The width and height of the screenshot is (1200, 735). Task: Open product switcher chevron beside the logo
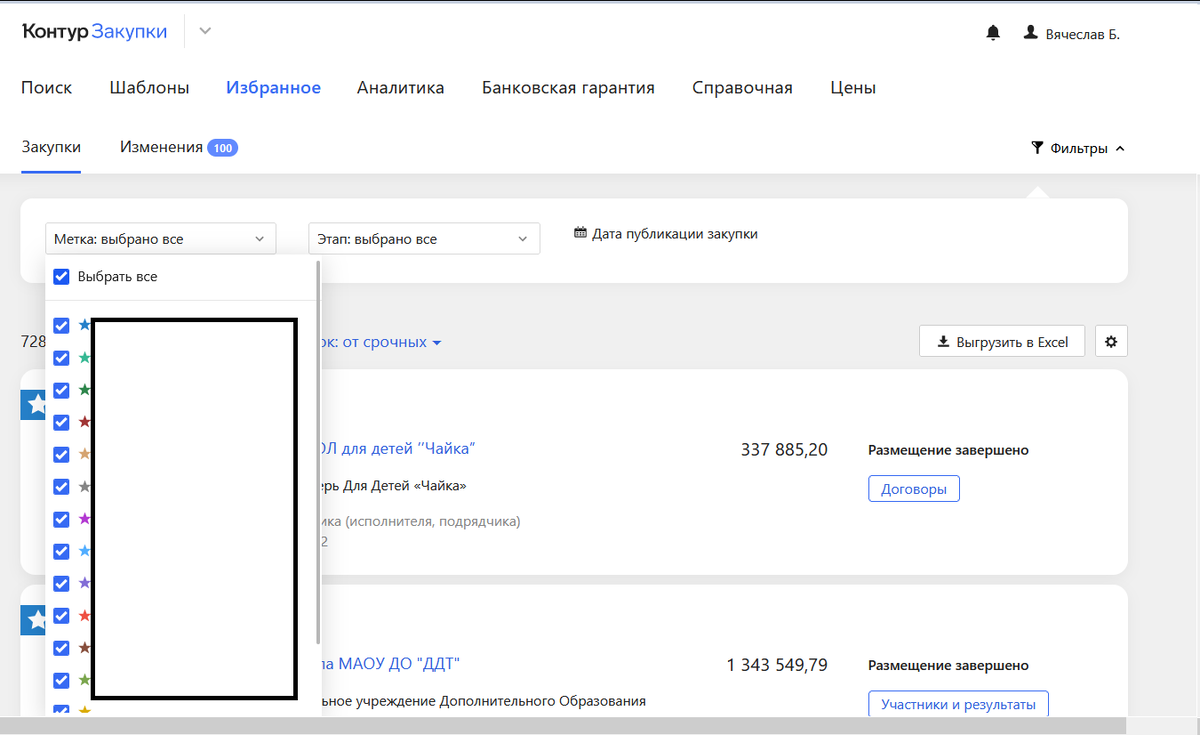tap(205, 31)
